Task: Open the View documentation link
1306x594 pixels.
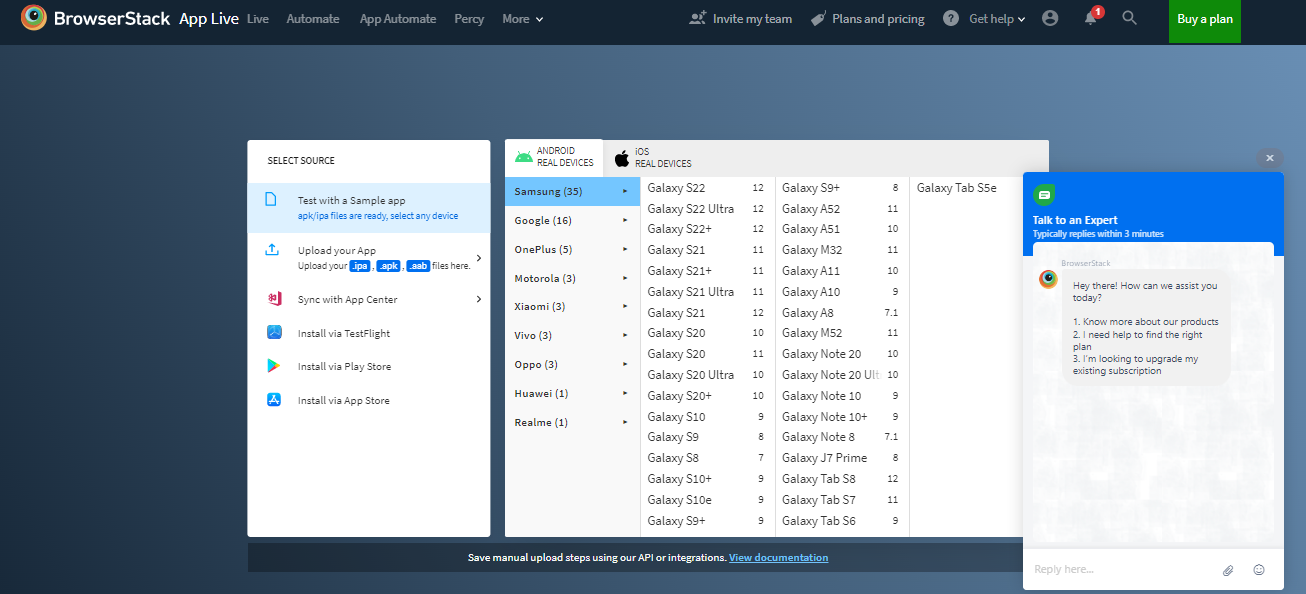Action: [x=778, y=557]
